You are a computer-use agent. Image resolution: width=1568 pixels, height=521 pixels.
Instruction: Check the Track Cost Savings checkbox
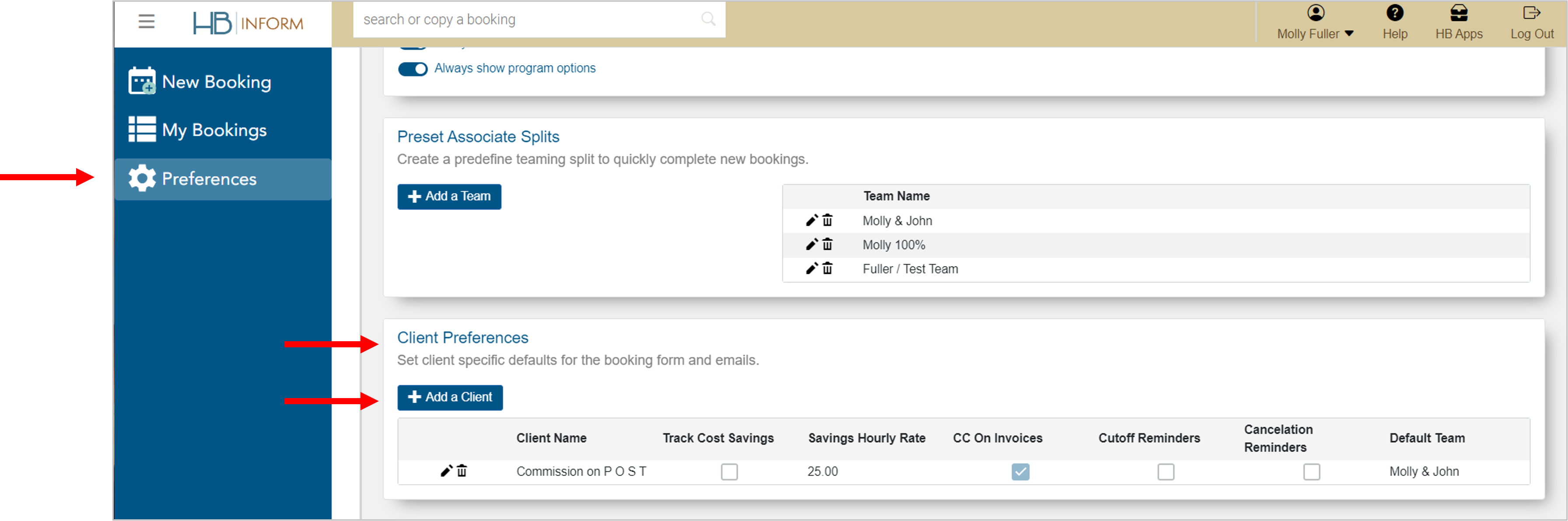(x=728, y=472)
